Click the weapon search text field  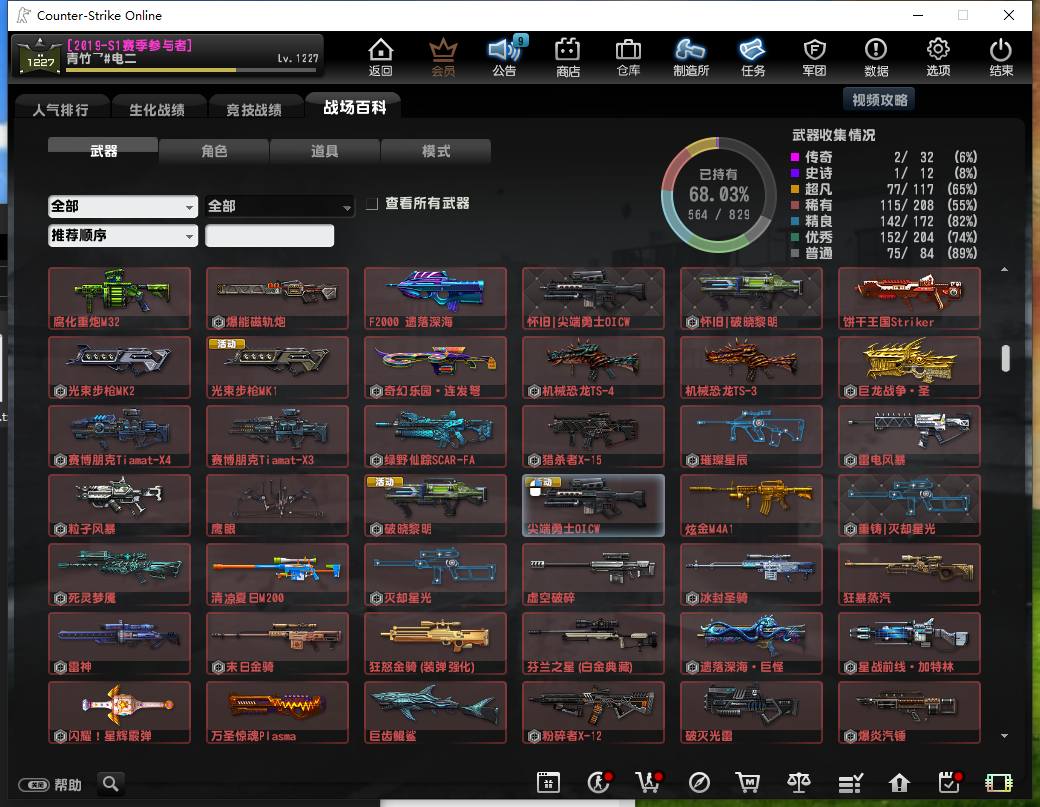269,235
